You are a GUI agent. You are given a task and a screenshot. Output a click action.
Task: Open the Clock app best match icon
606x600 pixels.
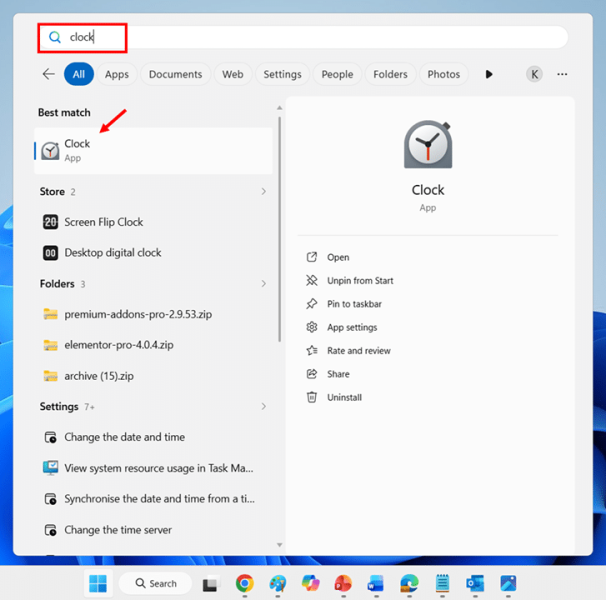click(50, 151)
